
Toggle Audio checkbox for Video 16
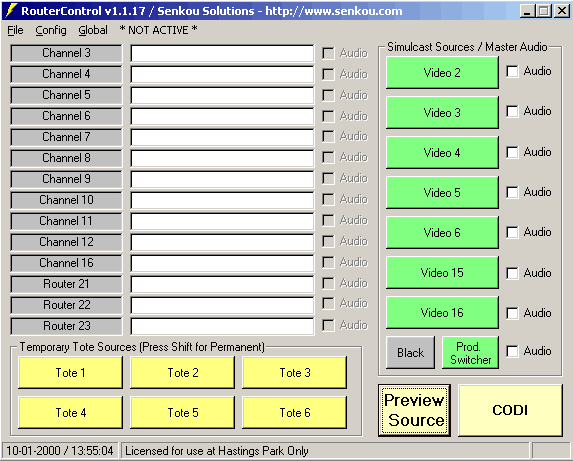(512, 313)
